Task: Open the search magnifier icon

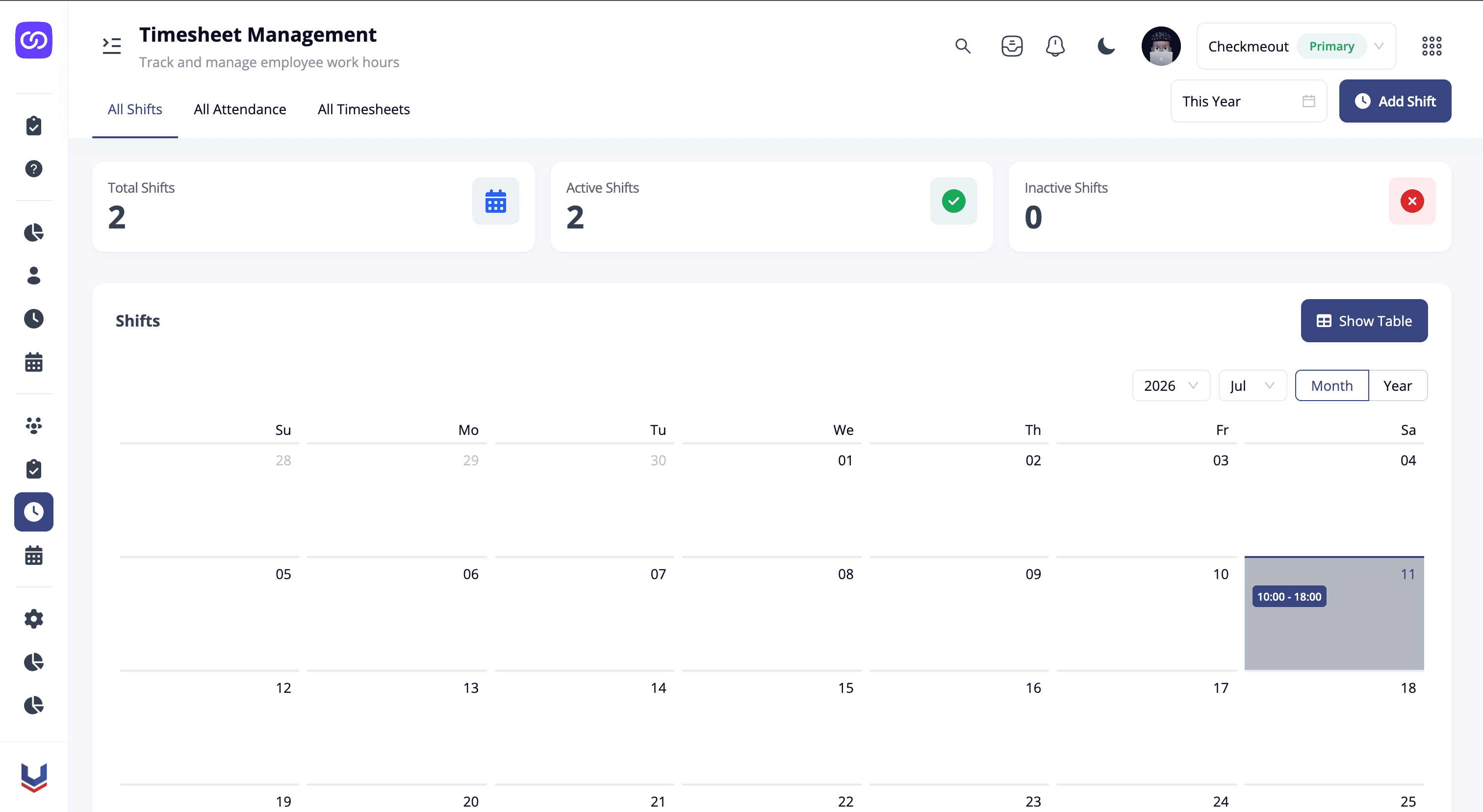Action: pyautogui.click(x=963, y=46)
